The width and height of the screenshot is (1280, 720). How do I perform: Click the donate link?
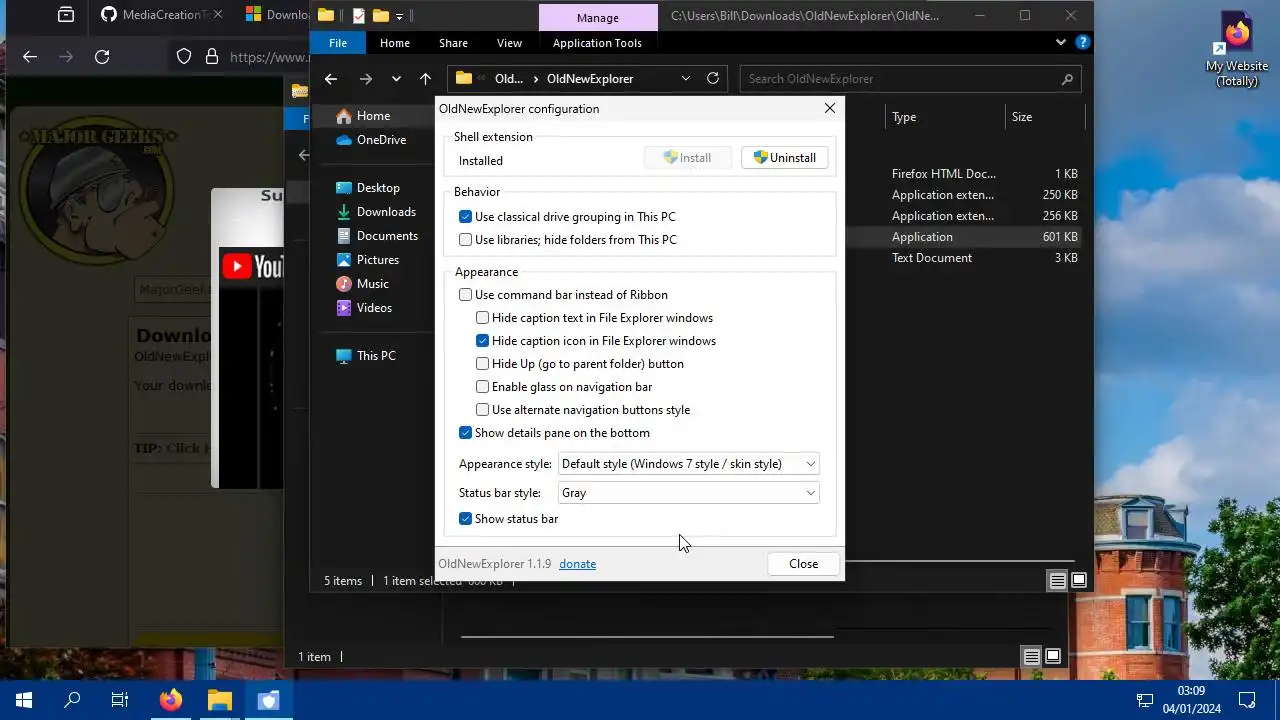578,564
